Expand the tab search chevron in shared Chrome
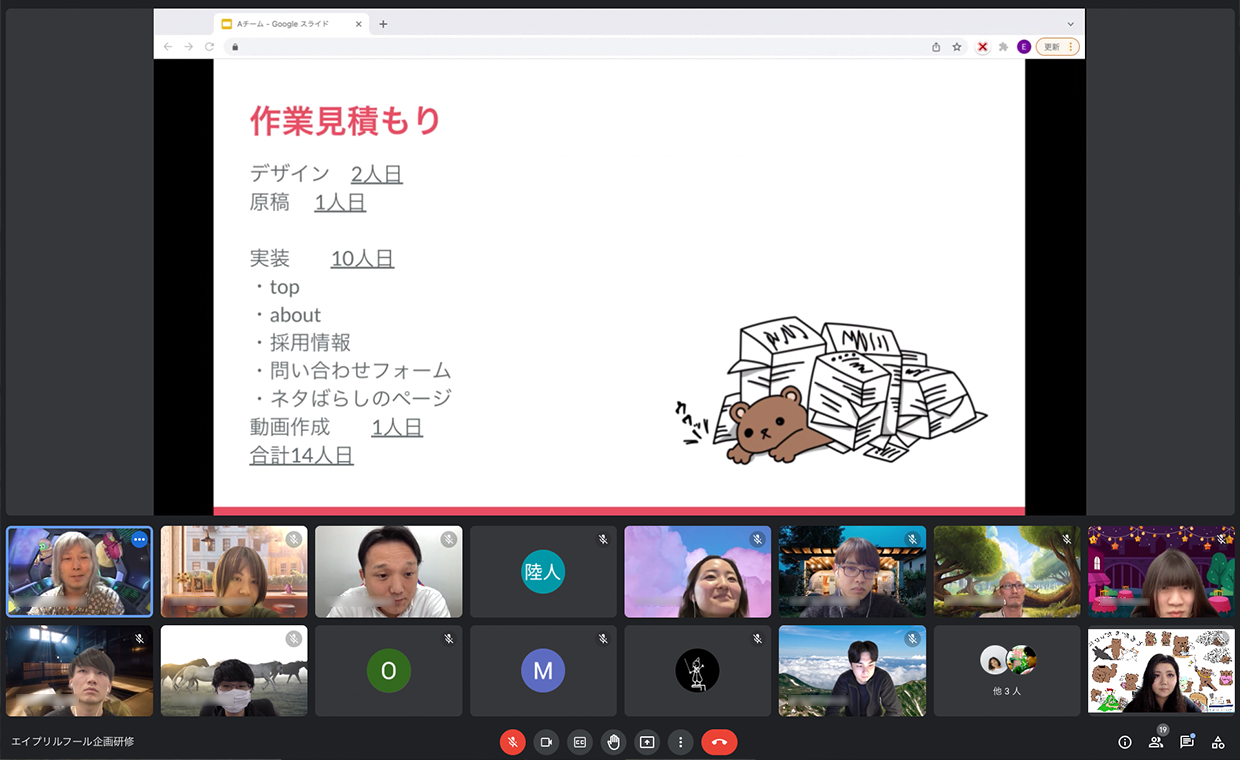1240x760 pixels. (x=1071, y=24)
